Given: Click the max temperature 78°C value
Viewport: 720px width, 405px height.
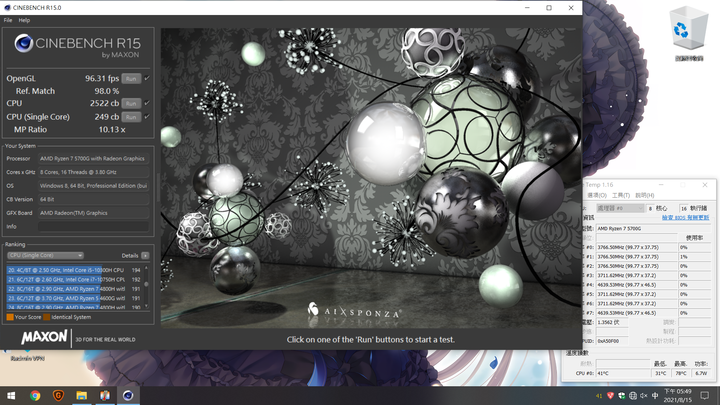Looking at the screenshot, I should [x=681, y=373].
